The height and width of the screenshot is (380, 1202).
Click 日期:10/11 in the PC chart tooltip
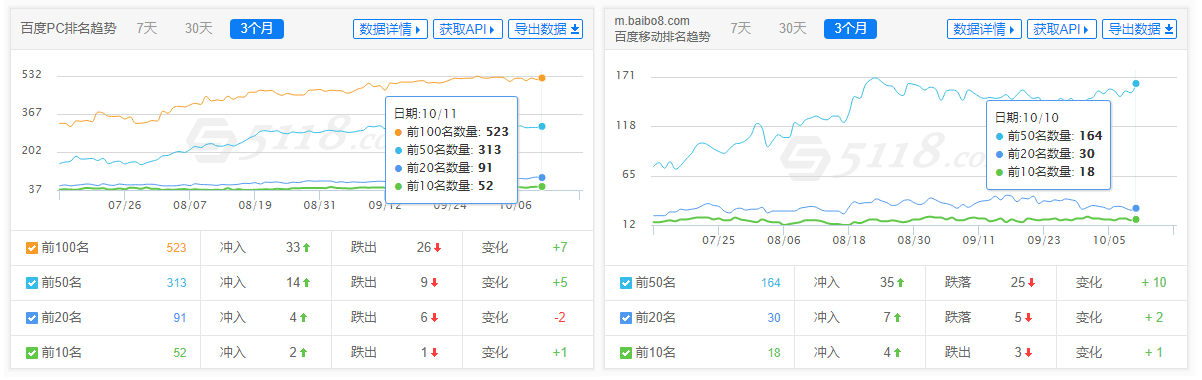425,113
